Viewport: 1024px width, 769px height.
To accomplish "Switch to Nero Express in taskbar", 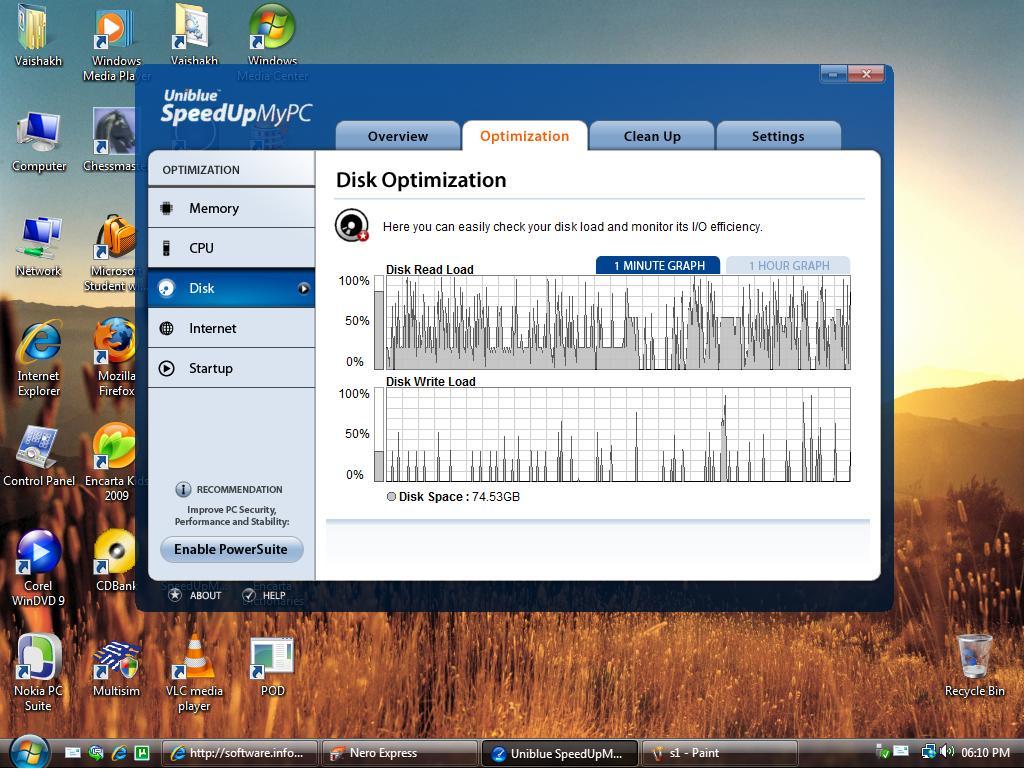I will click(398, 753).
